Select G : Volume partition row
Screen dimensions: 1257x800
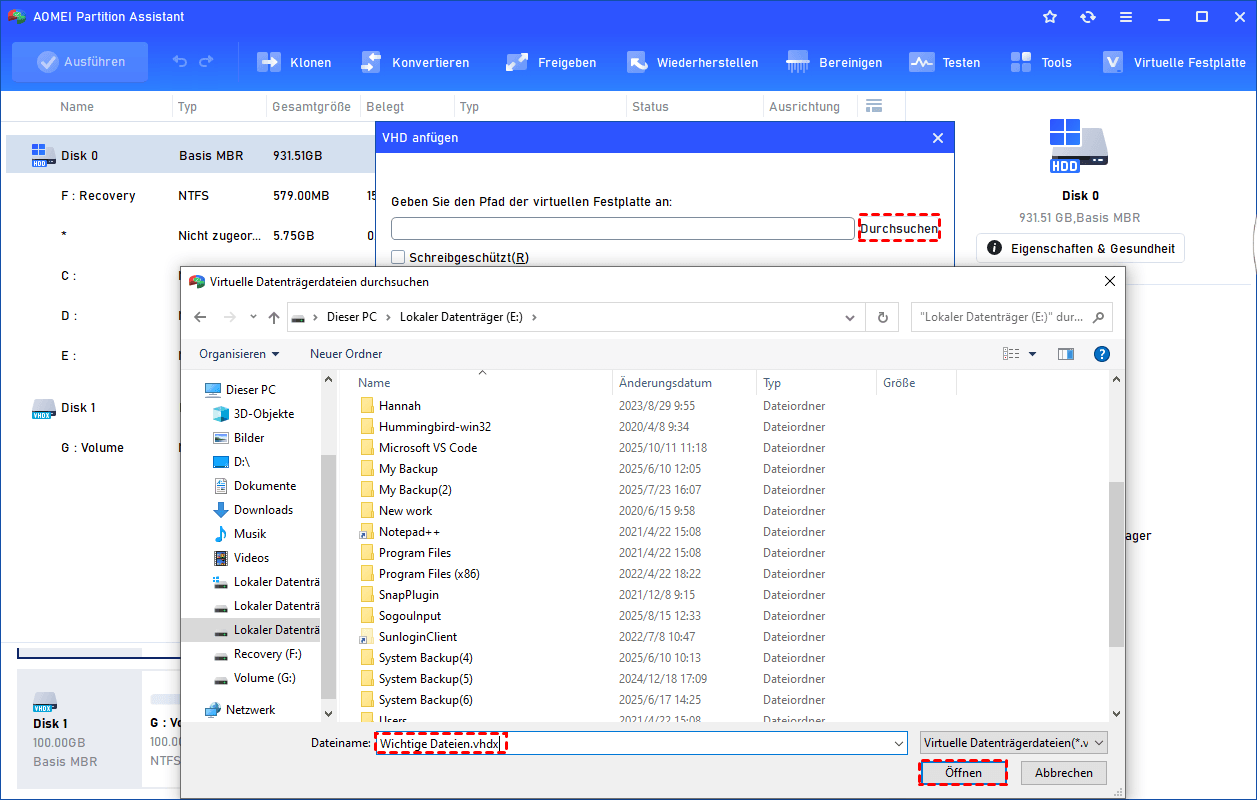(93, 448)
